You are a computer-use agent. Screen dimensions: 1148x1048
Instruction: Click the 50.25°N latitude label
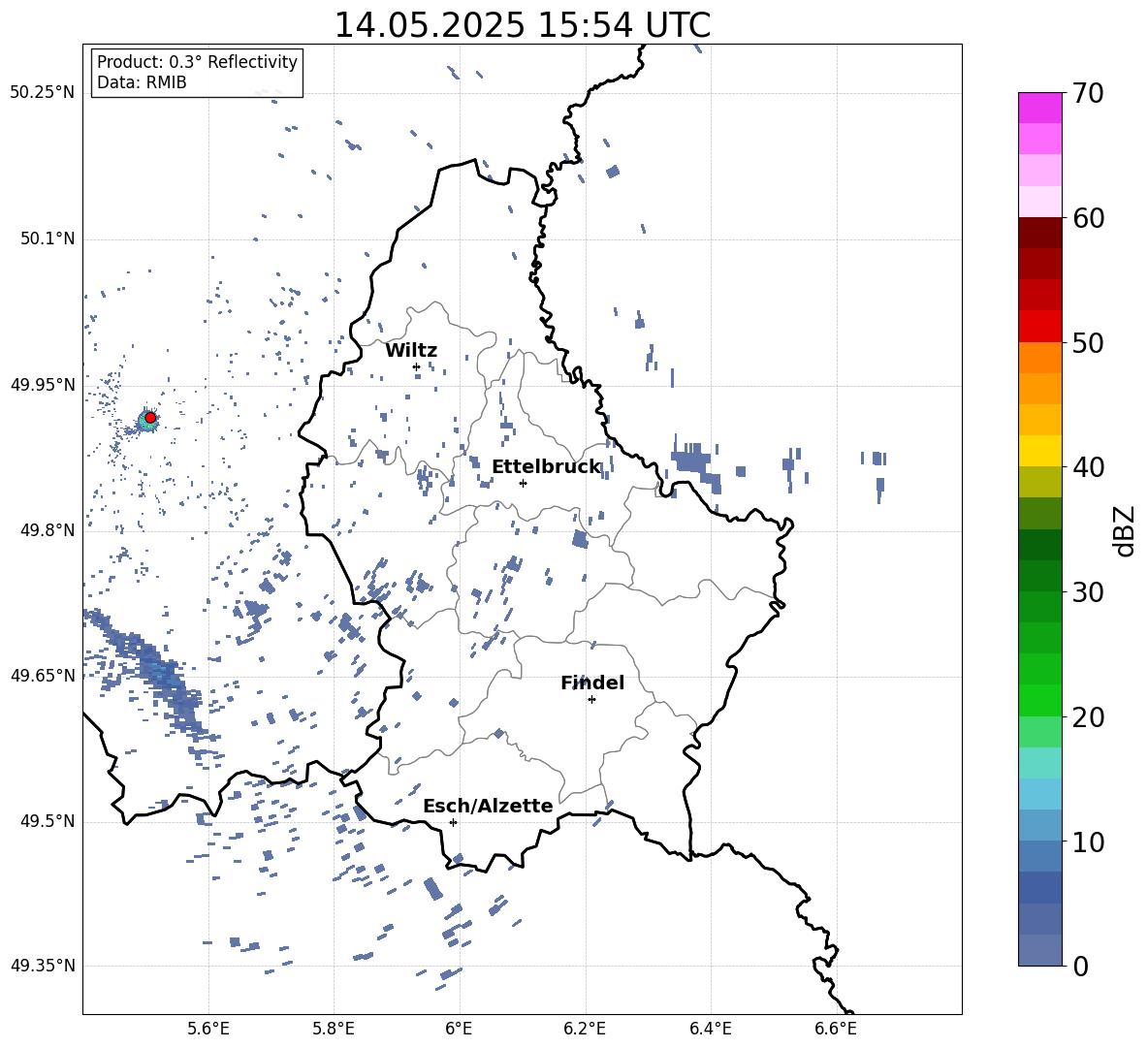43,93
